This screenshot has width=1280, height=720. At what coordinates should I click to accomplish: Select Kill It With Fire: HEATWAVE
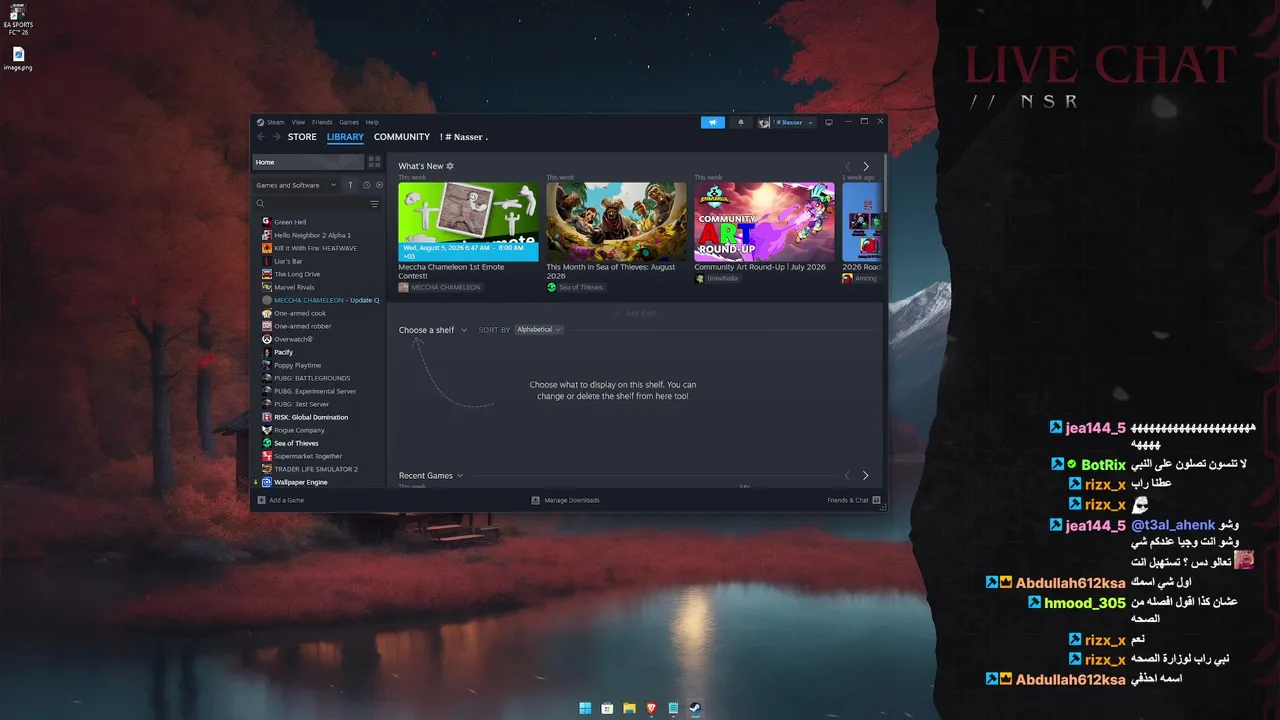(315, 248)
